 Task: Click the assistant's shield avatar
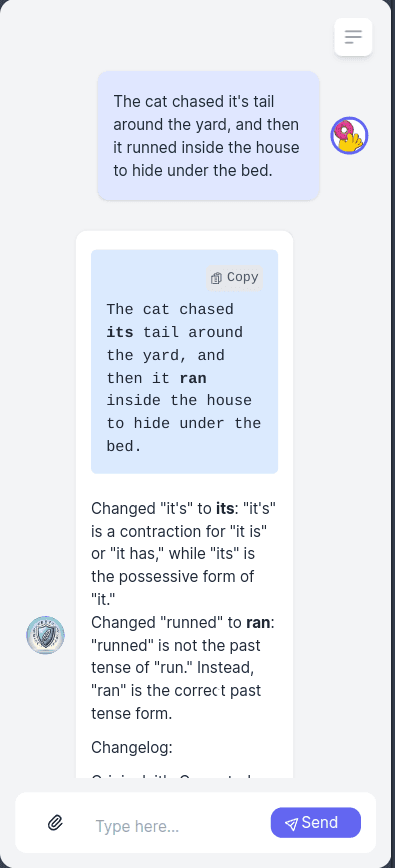[x=45, y=635]
